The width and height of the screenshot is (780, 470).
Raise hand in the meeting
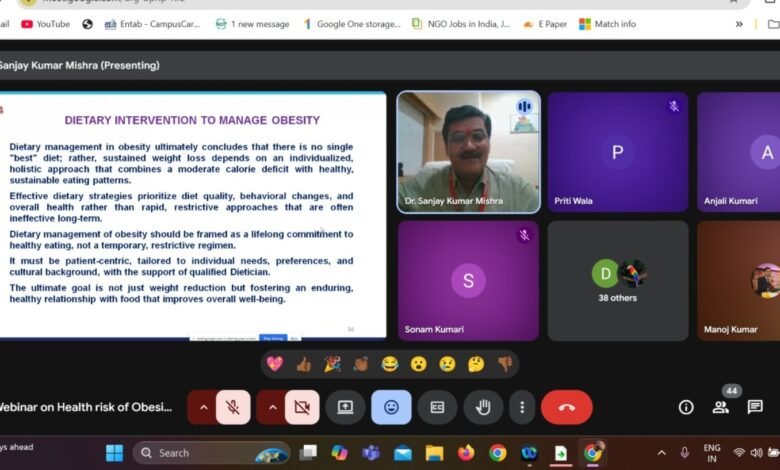(483, 407)
